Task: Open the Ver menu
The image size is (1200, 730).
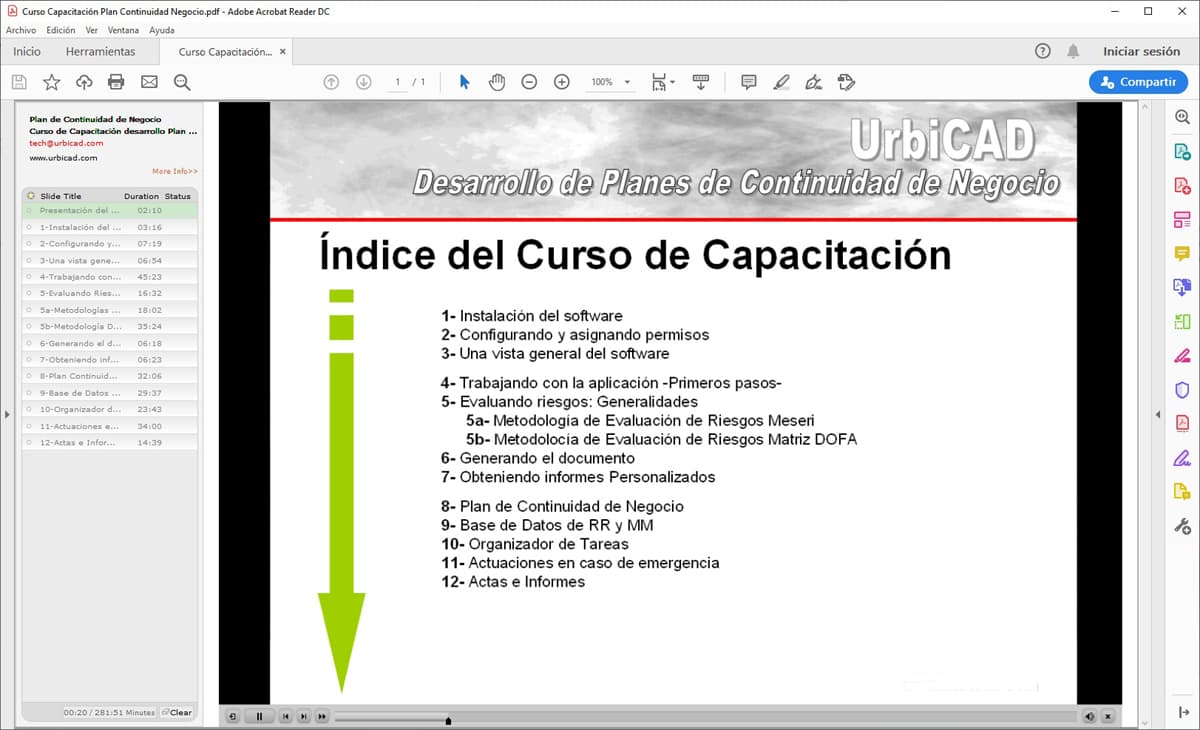Action: tap(92, 30)
